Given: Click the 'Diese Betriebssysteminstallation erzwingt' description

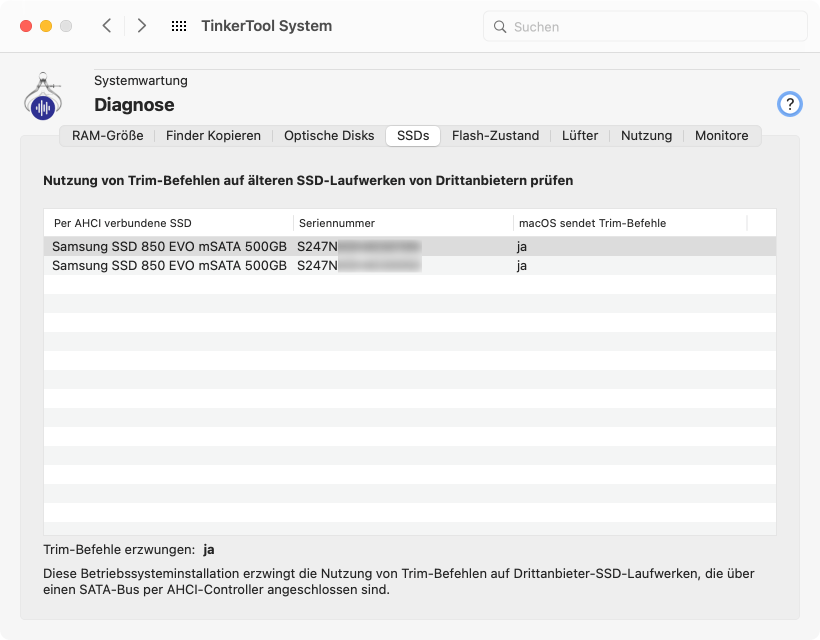Looking at the screenshot, I should pos(398,581).
